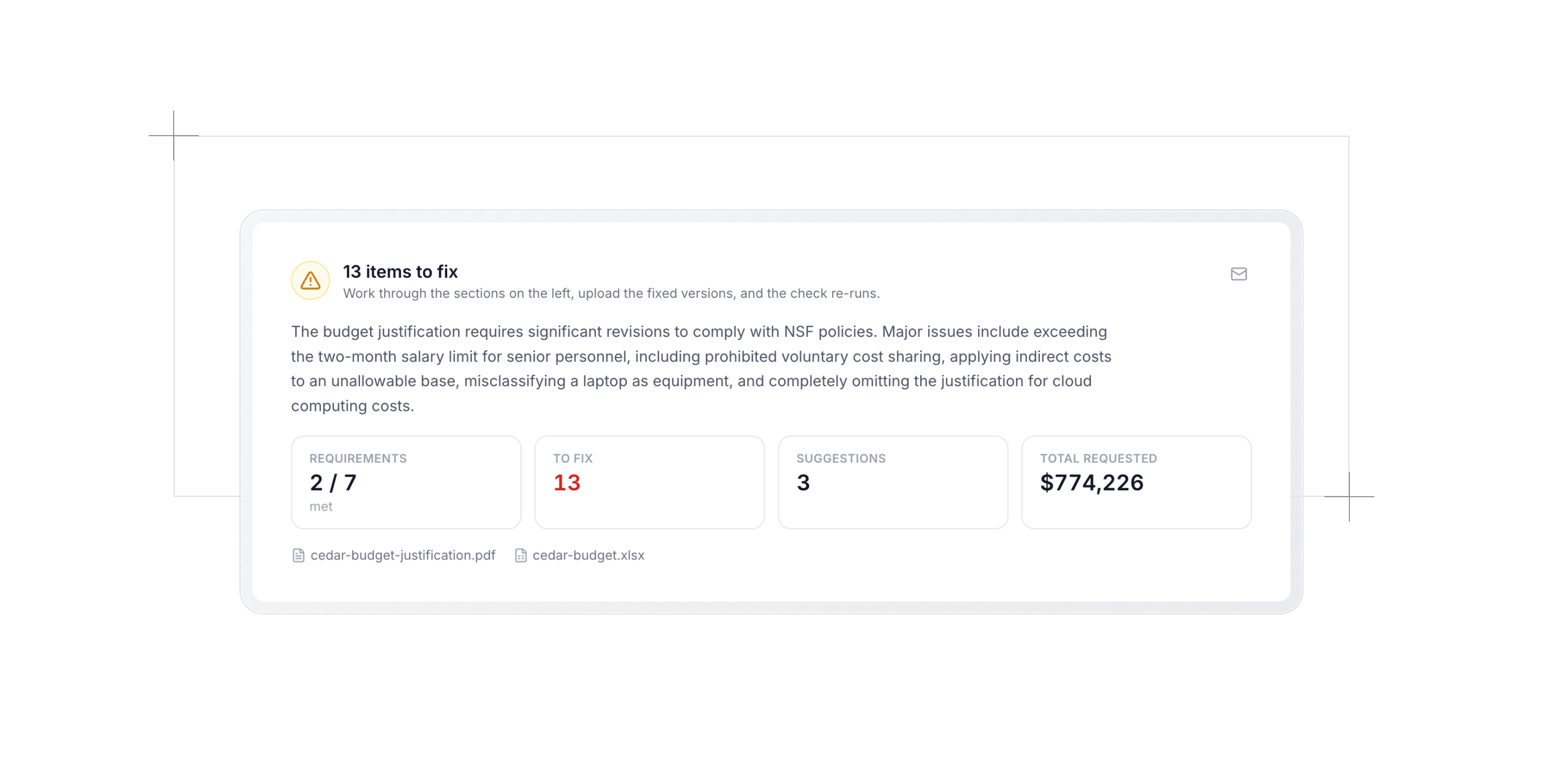Select the Total Requested stat card
This screenshot has width=1543, height=784.
[1136, 482]
